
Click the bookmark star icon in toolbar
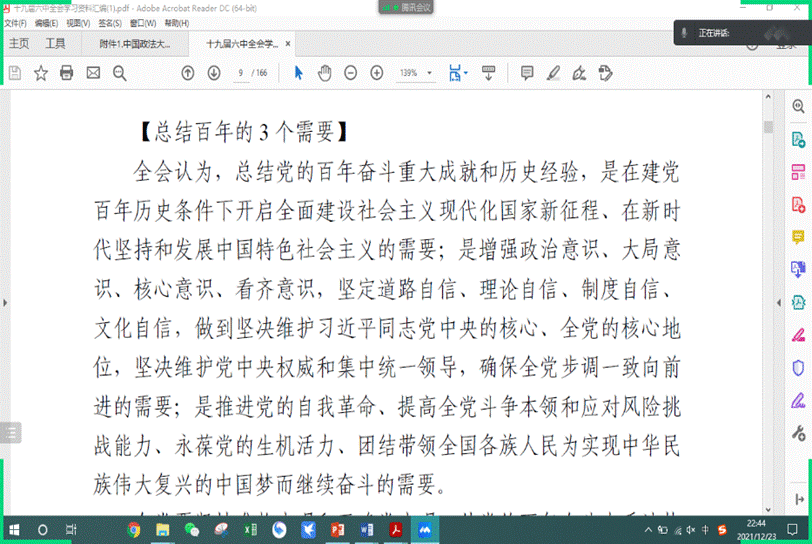41,73
